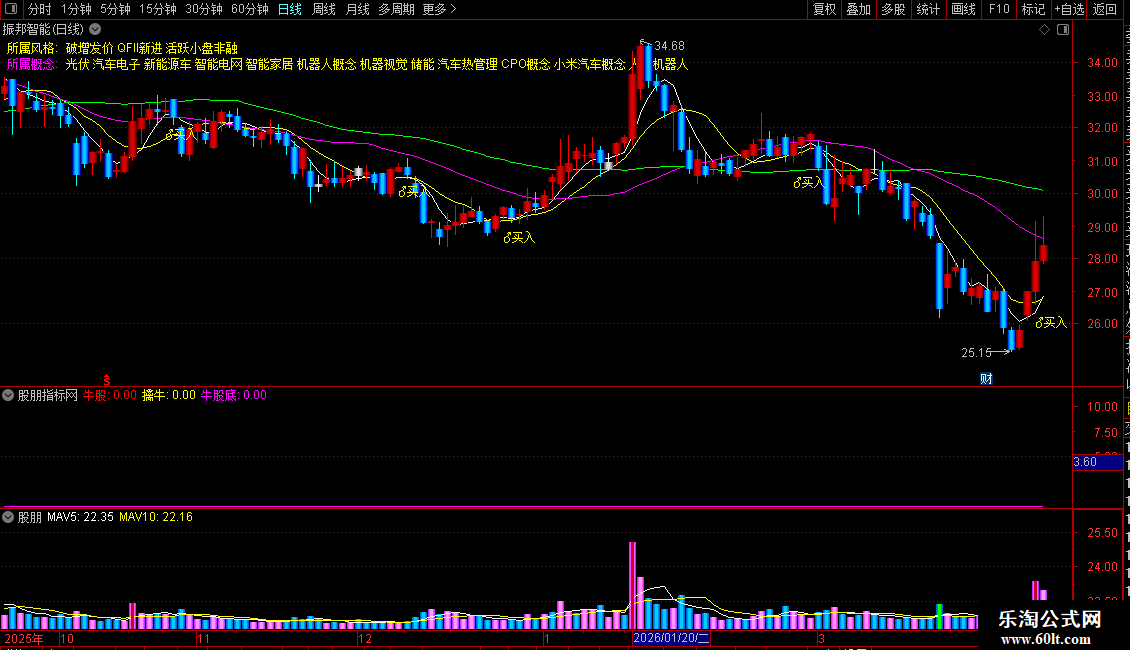
Task: Click the 机器人概念 concept tag
Action: click(x=326, y=64)
